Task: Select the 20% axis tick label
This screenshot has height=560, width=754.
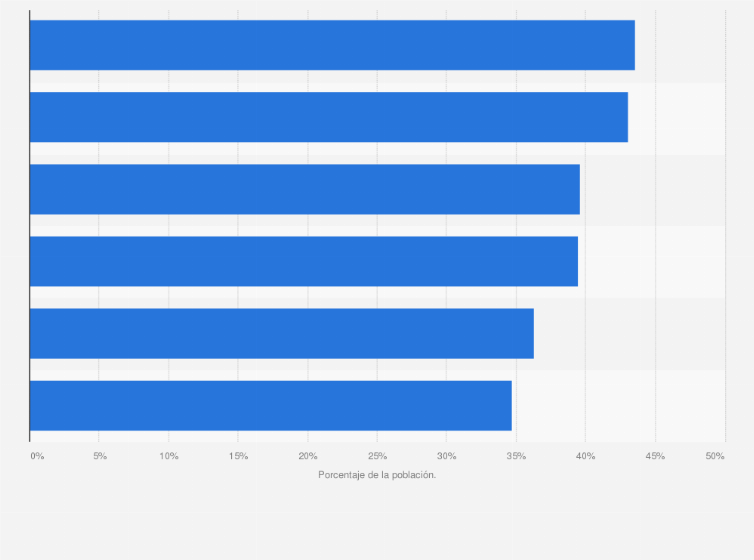Action: (x=308, y=456)
